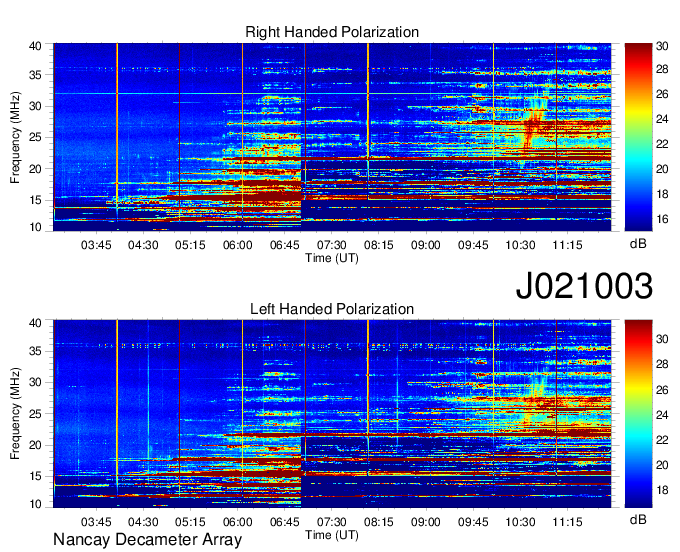Click the "09:45" time tick of the Left Handed plot
The height and width of the screenshot is (552, 680).
click(x=473, y=522)
